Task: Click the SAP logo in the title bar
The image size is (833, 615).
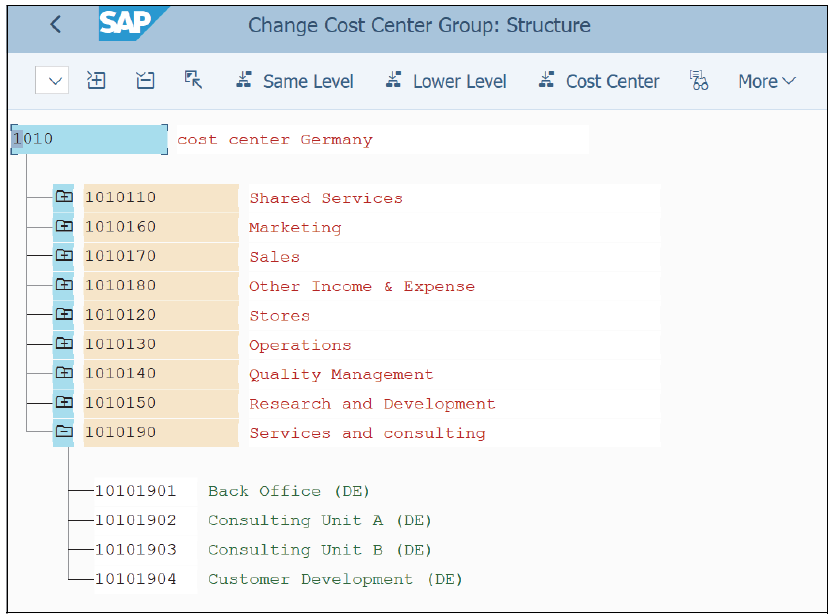Action: (x=126, y=25)
